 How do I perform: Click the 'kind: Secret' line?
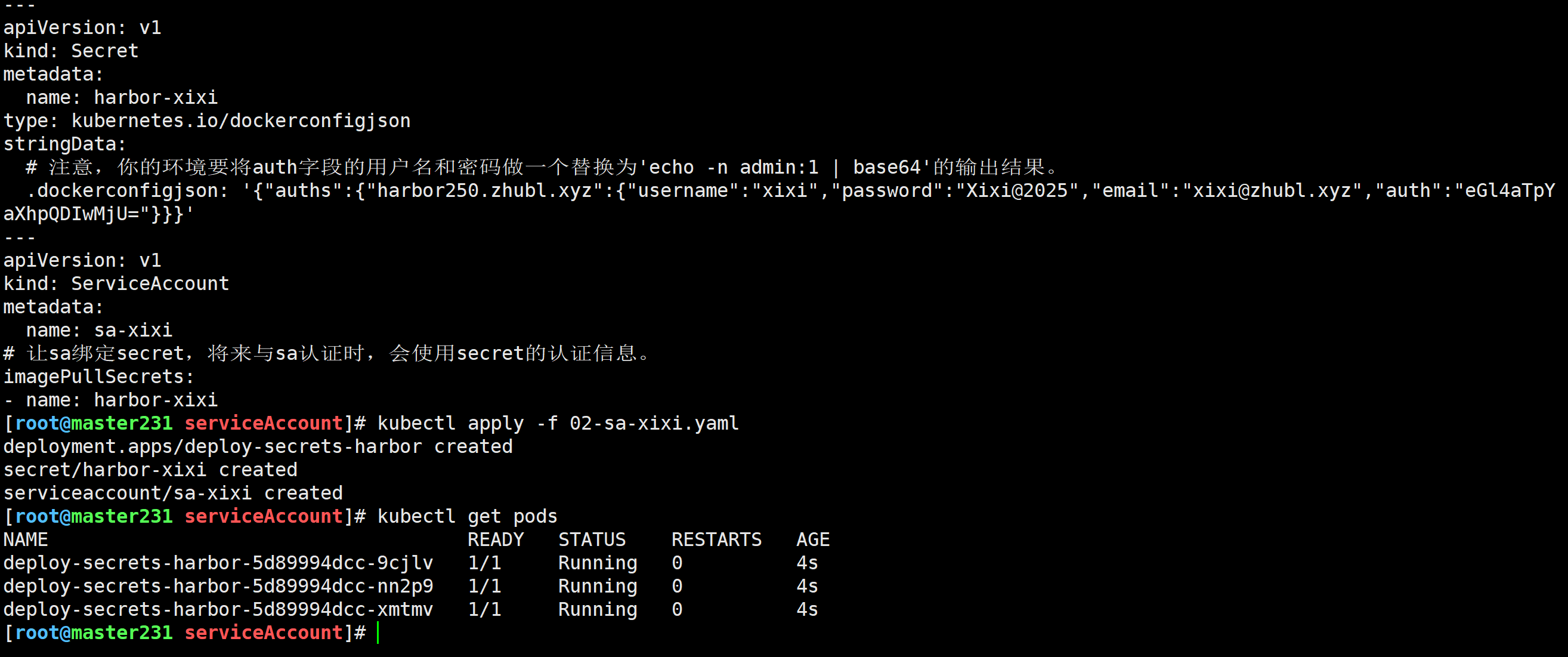click(70, 51)
